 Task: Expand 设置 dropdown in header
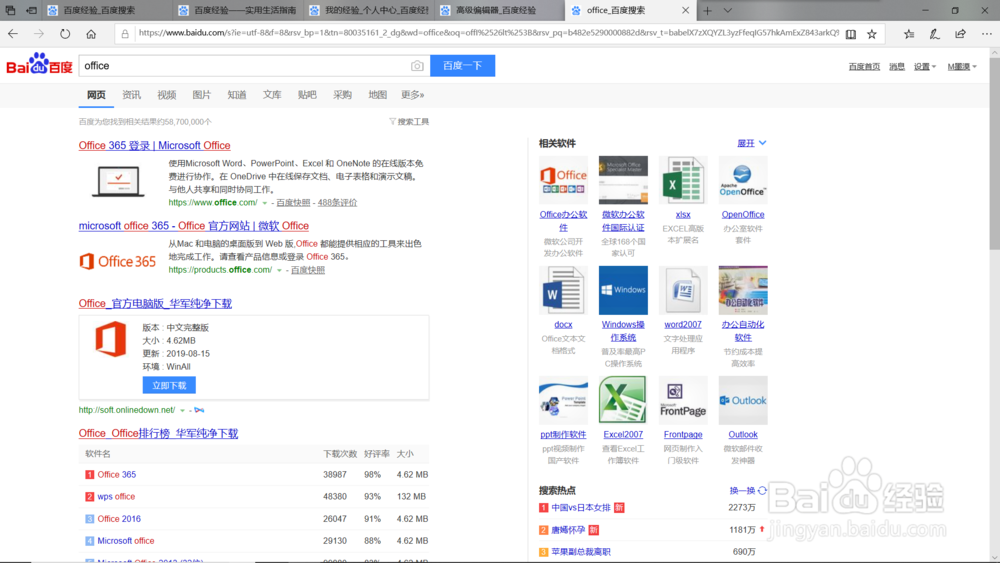click(x=925, y=66)
